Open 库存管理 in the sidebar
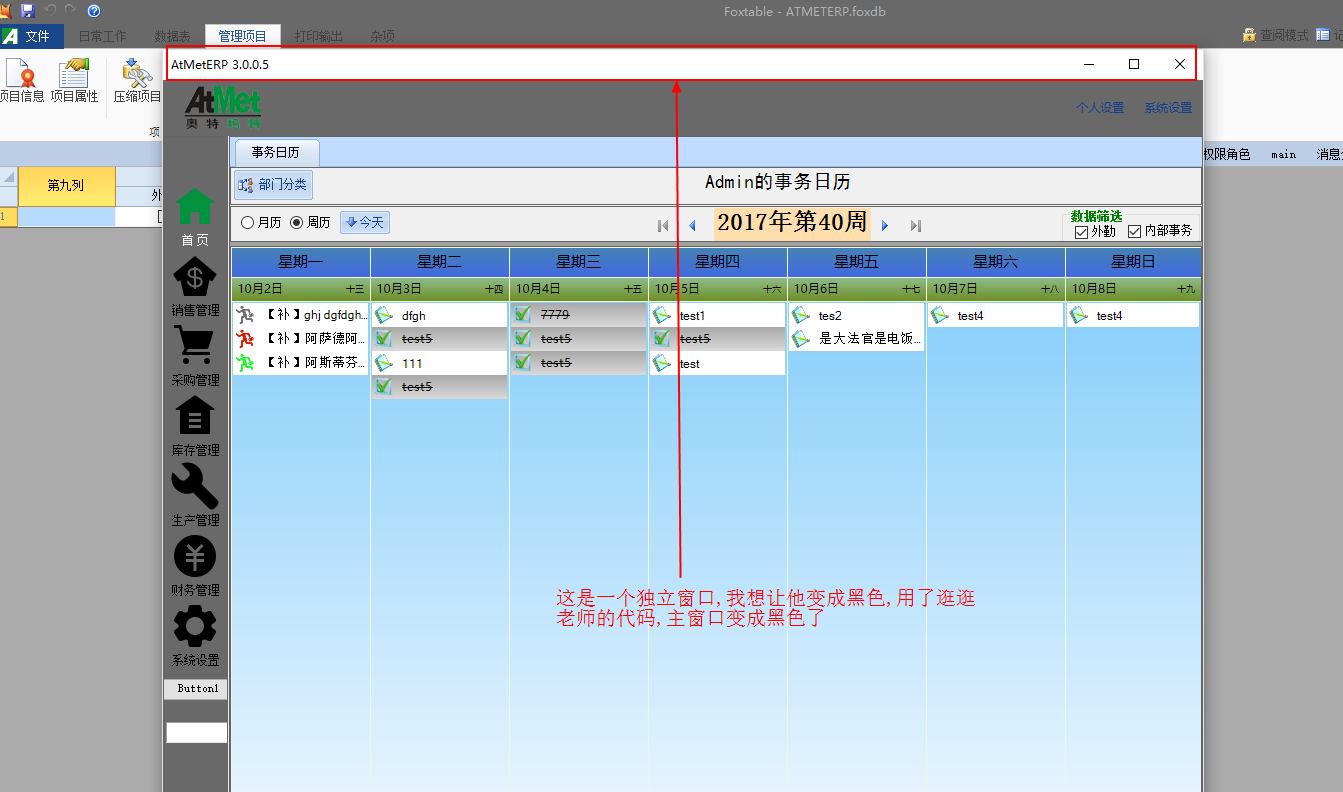Image resolution: width=1343 pixels, height=792 pixels. click(195, 427)
